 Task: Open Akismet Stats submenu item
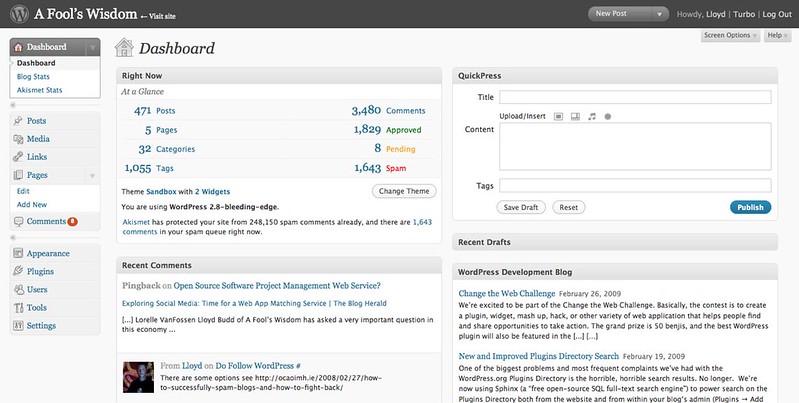click(x=39, y=90)
